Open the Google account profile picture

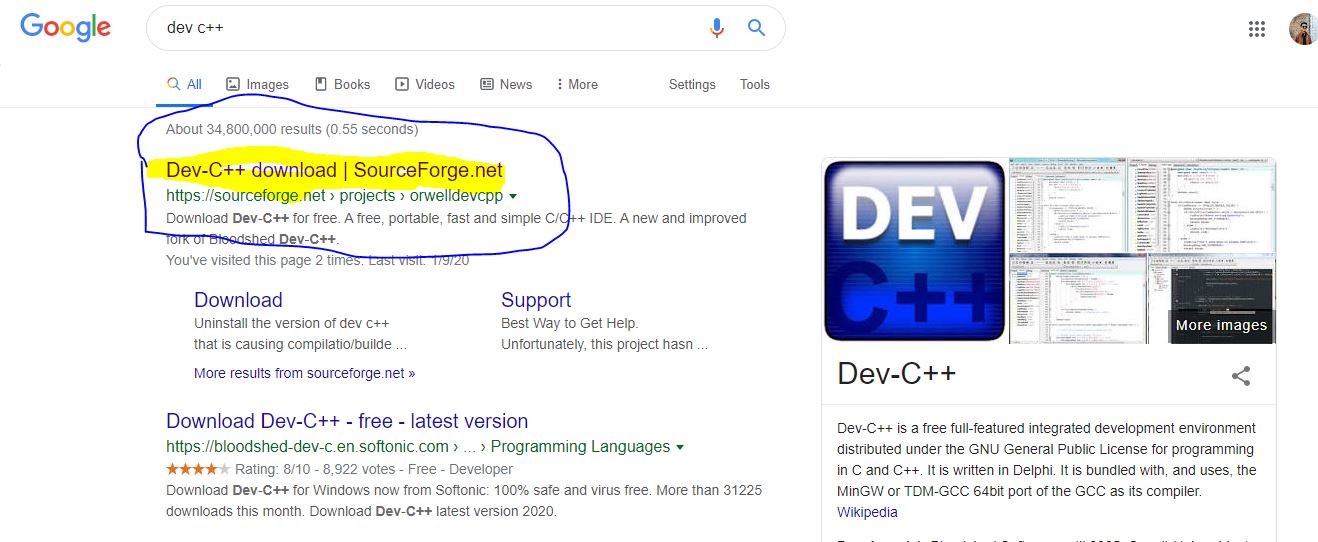click(x=1303, y=29)
